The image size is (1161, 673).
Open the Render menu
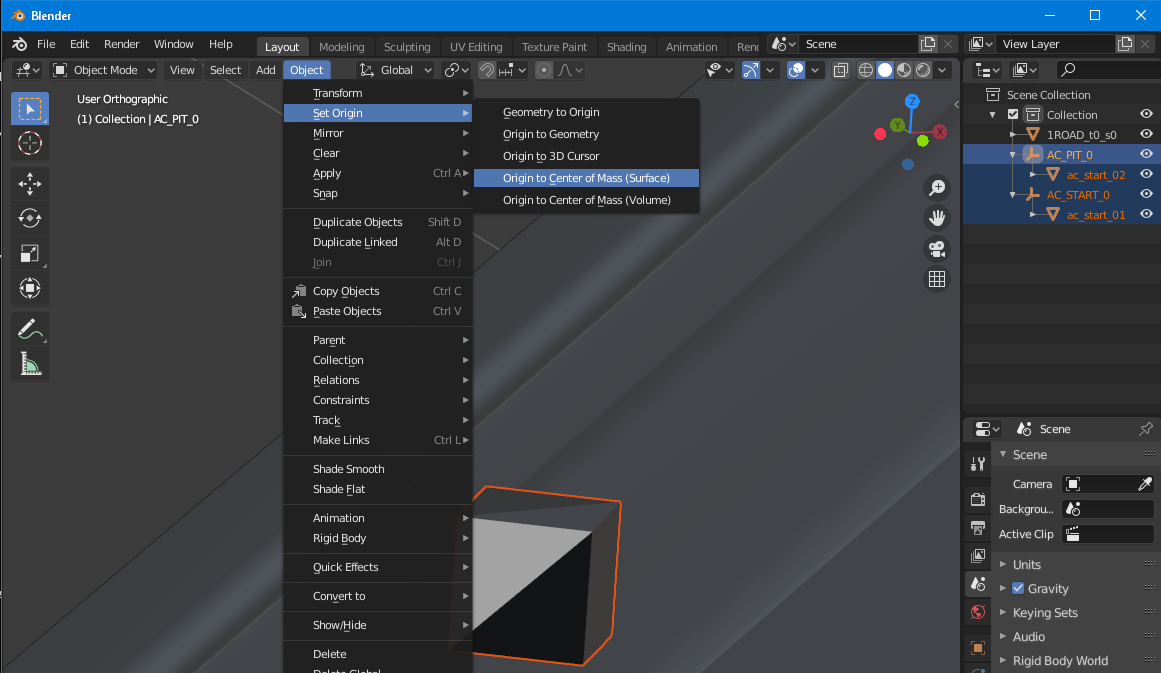point(121,44)
